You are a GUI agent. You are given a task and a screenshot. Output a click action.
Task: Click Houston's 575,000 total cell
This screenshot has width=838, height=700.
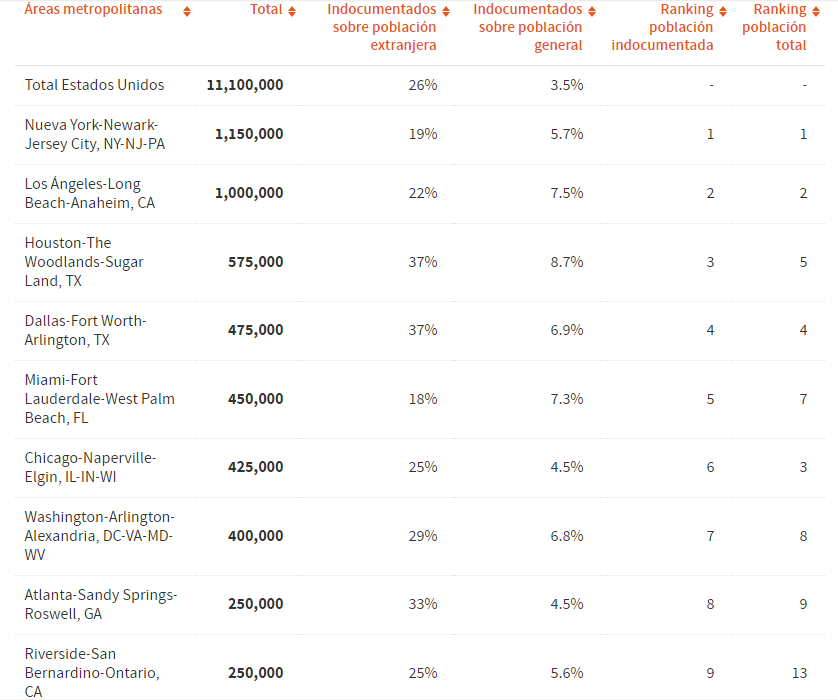pos(256,262)
